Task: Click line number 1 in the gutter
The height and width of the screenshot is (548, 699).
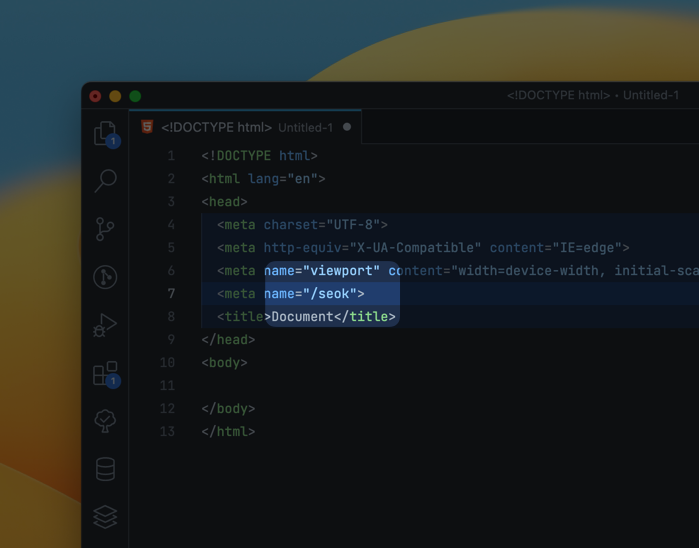Action: pyautogui.click(x=171, y=156)
